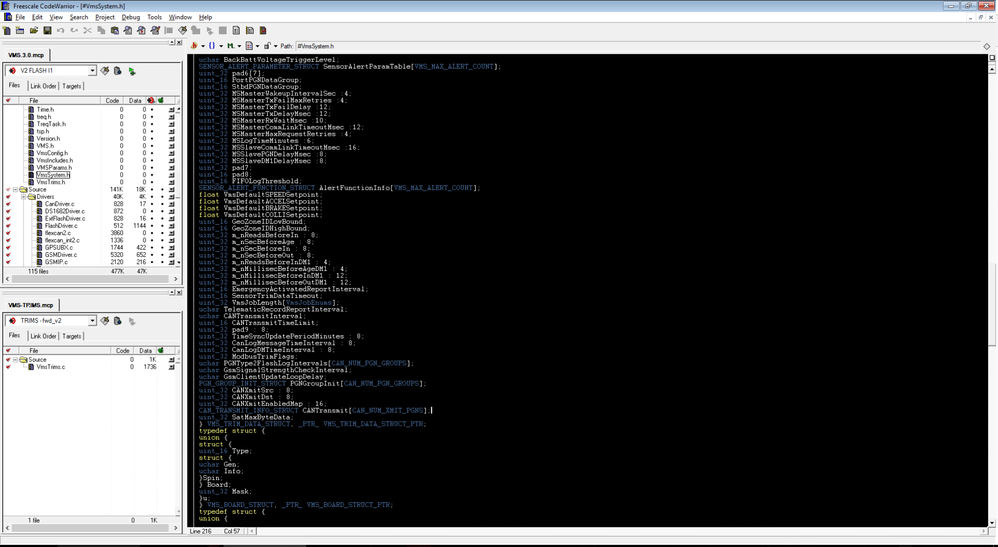Switch to Targets tab in VMS-TRIMS panel
This screenshot has height=547, width=998.
(x=72, y=336)
